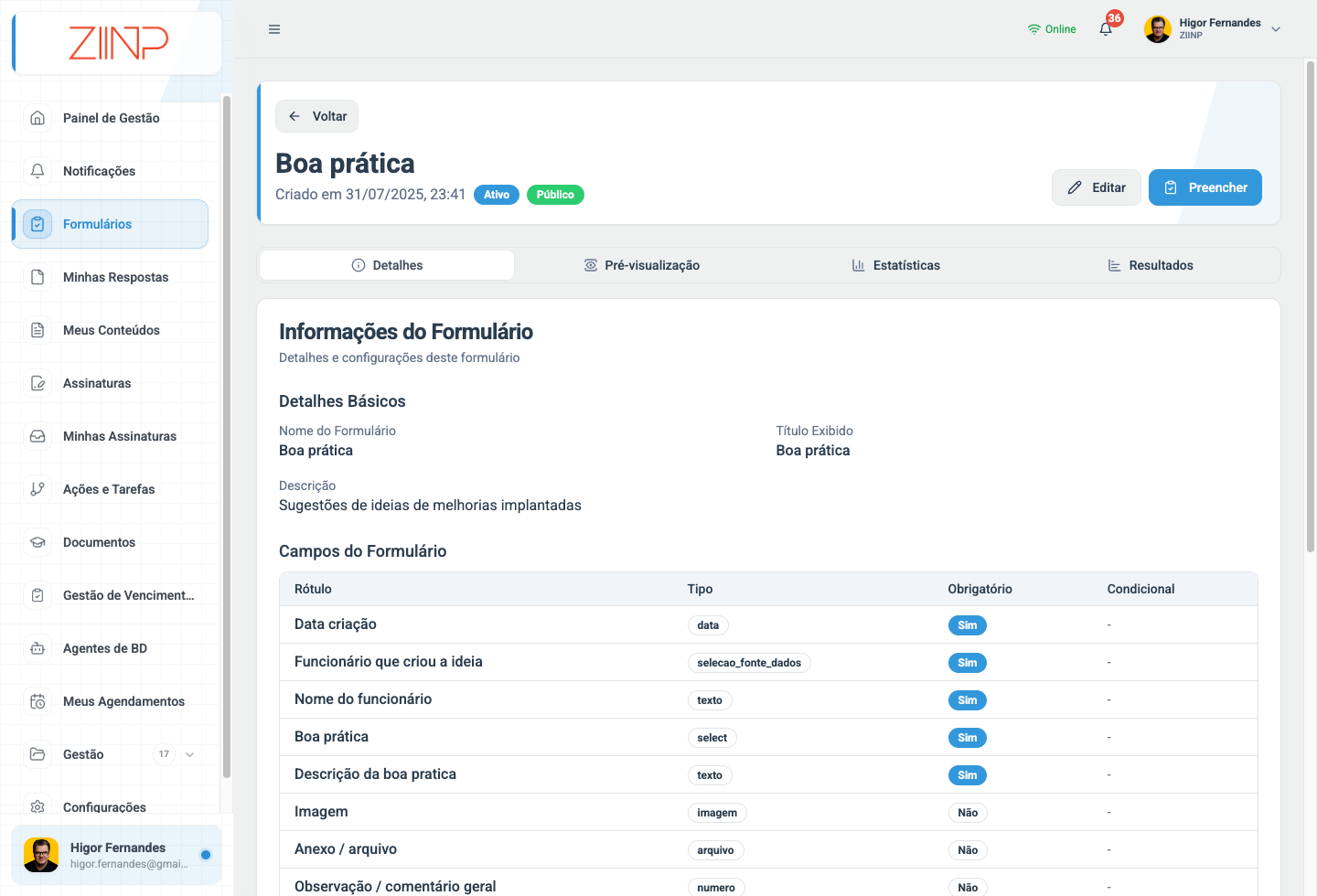Click the selecao_fonte_dados type tag

pos(749,663)
